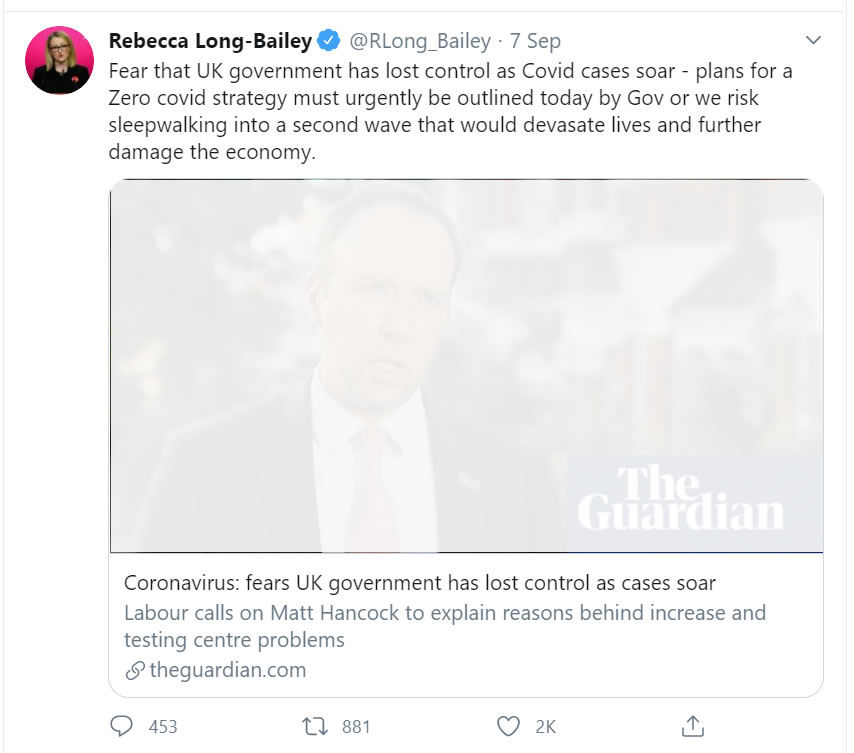The height and width of the screenshot is (753, 854).
Task: Click the Labour calls on Matt Hancock subtitle
Action: (x=444, y=625)
